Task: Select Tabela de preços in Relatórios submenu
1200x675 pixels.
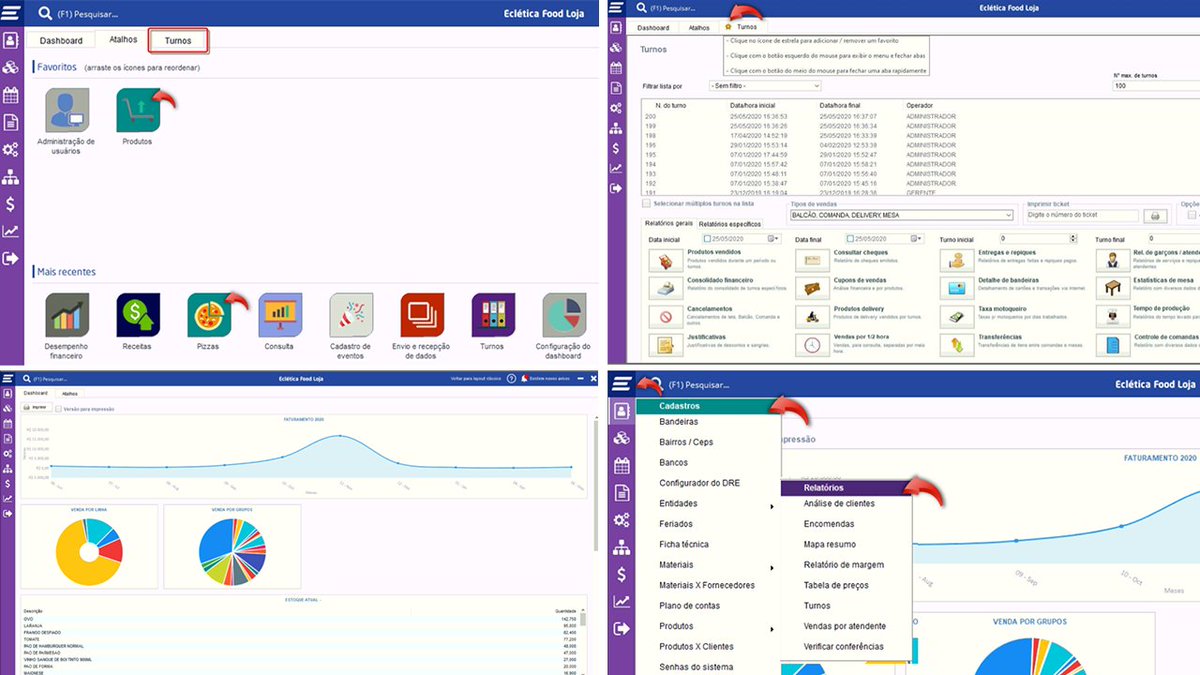Action: coord(836,585)
